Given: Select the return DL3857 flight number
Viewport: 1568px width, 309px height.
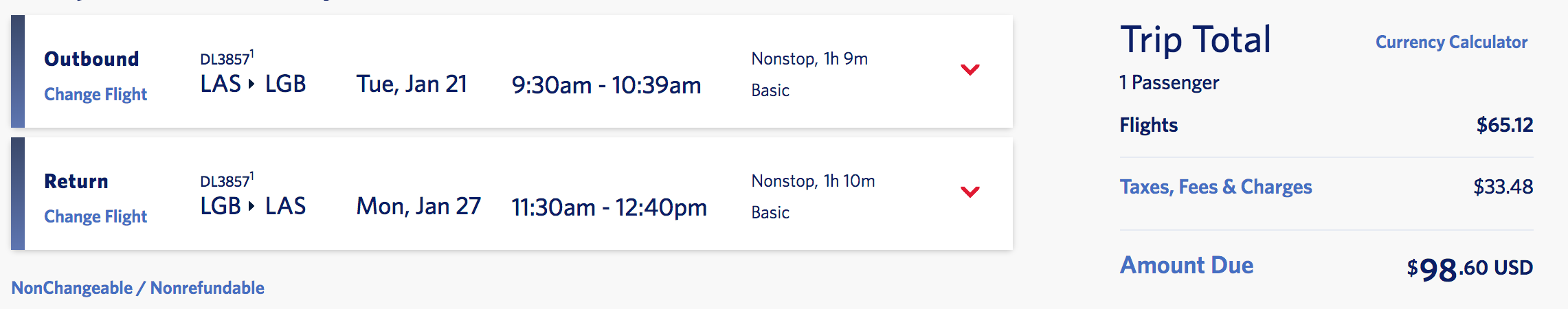Looking at the screenshot, I should 225,182.
